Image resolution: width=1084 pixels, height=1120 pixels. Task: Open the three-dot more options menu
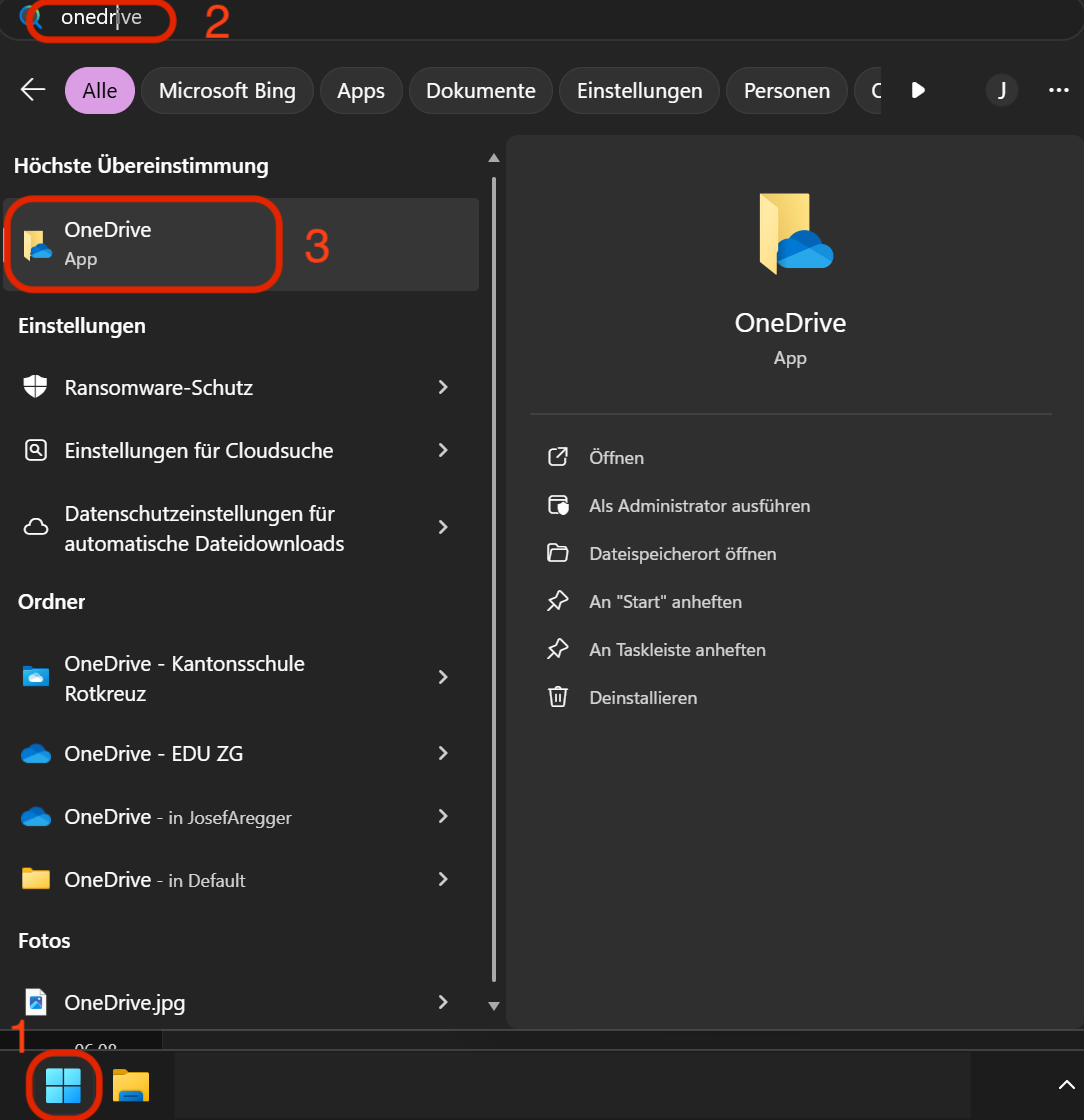(x=1058, y=90)
